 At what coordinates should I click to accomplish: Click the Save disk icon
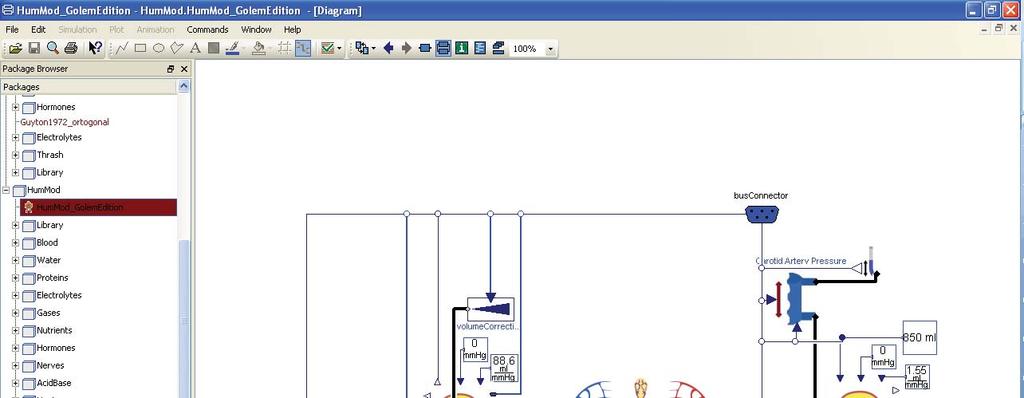click(x=34, y=48)
